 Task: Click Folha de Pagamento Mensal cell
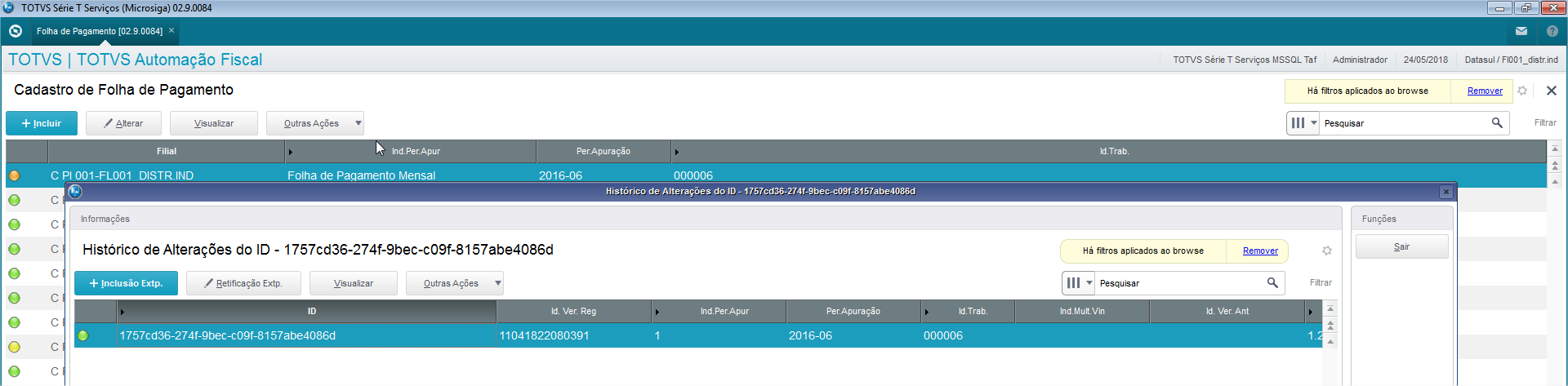[361, 175]
